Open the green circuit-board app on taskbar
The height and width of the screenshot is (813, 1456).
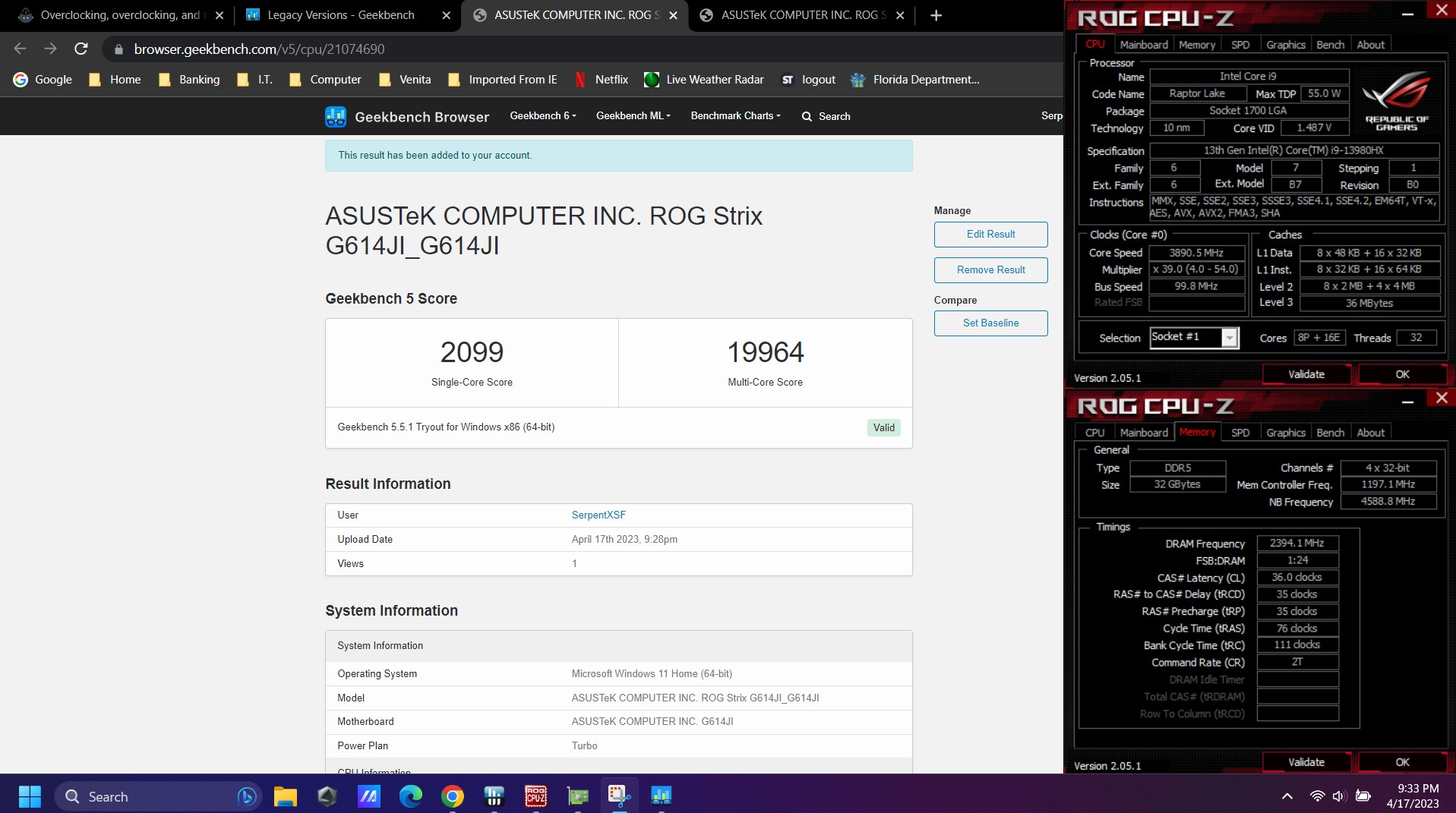577,796
